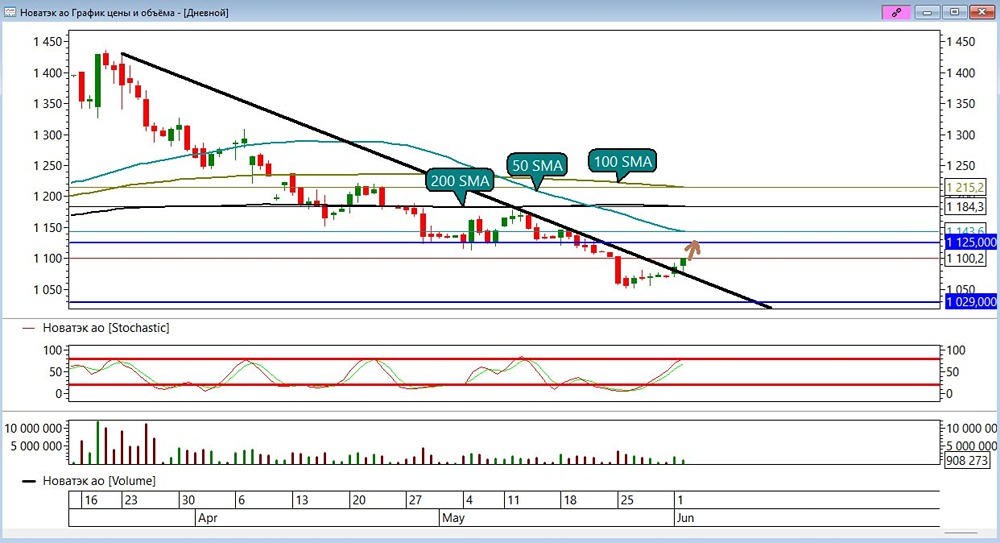Image resolution: width=1000 pixels, height=543 pixels.
Task: Click date 11 on the time axis
Action: [513, 500]
